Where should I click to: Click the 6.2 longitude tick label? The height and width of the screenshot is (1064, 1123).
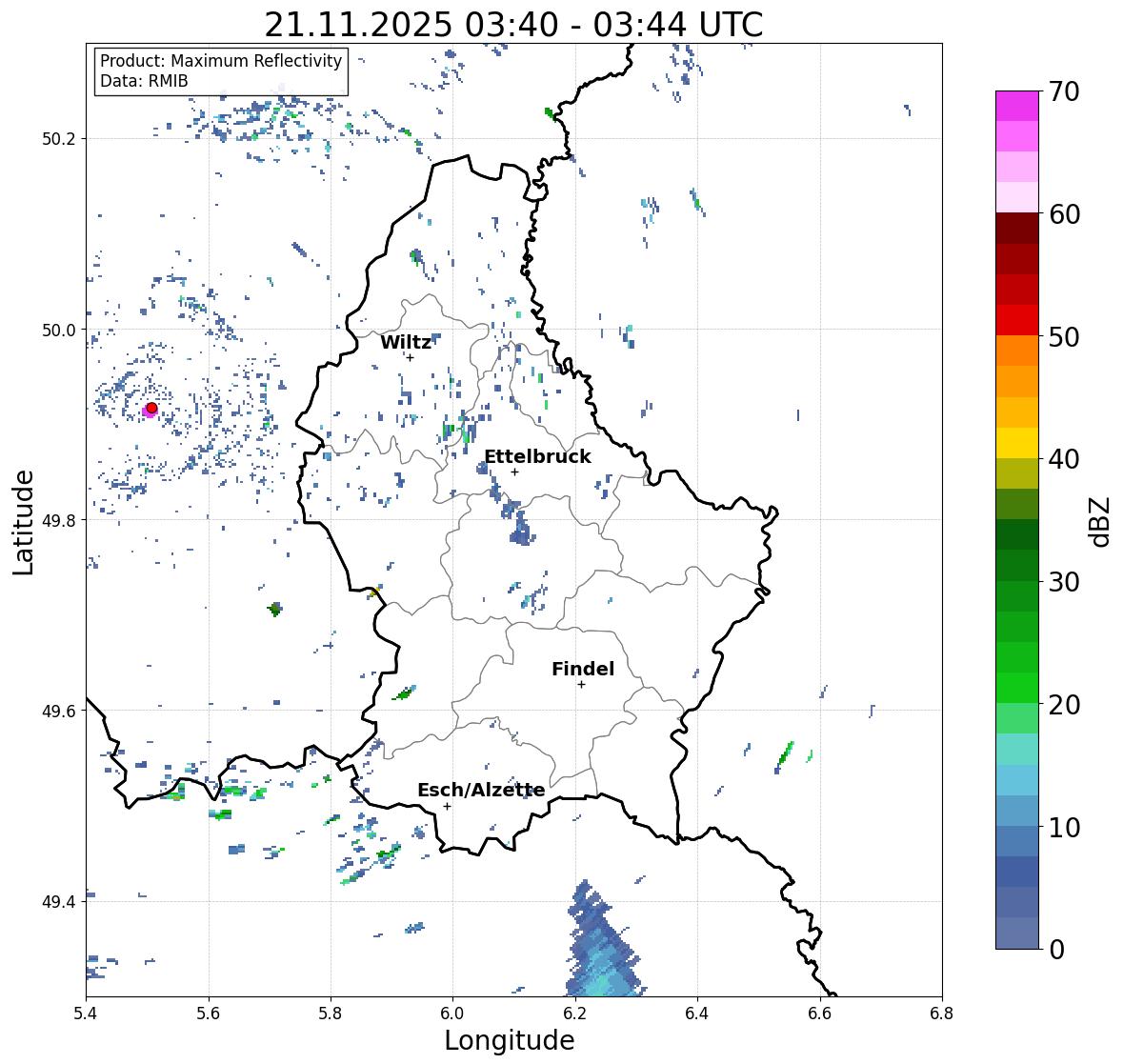[575, 1014]
